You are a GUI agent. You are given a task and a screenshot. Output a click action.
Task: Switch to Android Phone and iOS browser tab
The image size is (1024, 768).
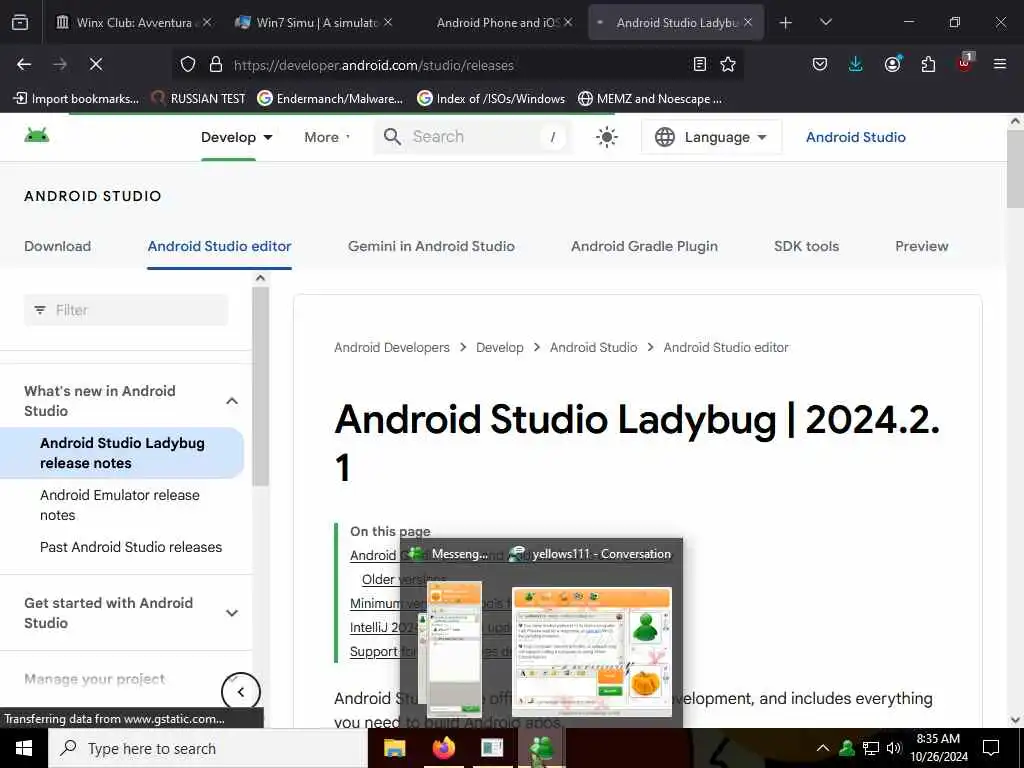click(496, 22)
